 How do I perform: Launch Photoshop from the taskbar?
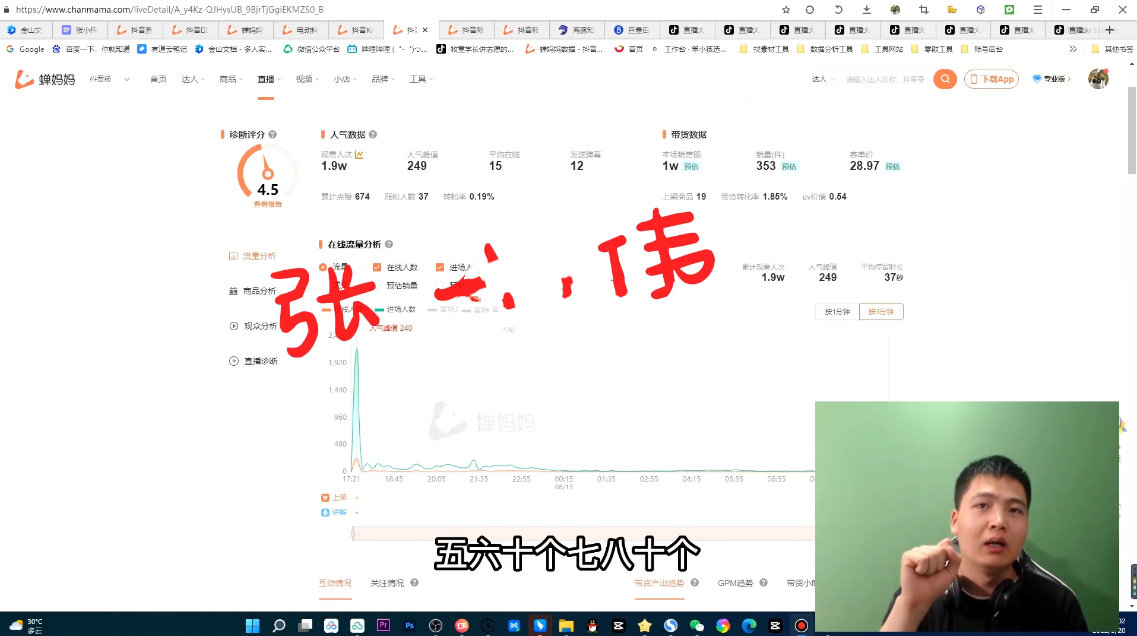(407, 626)
